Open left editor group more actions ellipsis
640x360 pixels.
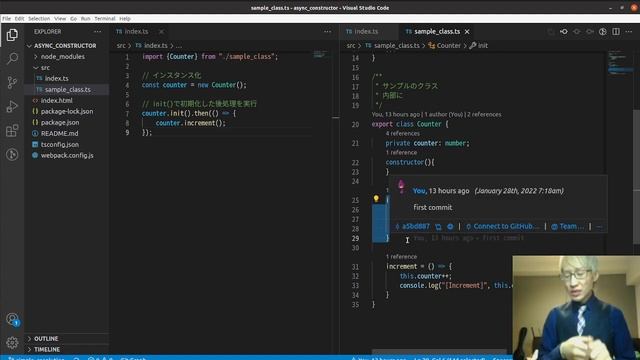point(327,31)
